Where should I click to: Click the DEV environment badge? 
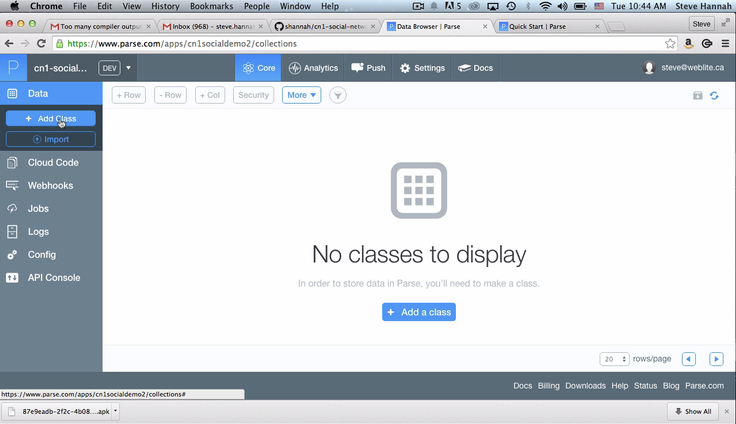(x=109, y=68)
